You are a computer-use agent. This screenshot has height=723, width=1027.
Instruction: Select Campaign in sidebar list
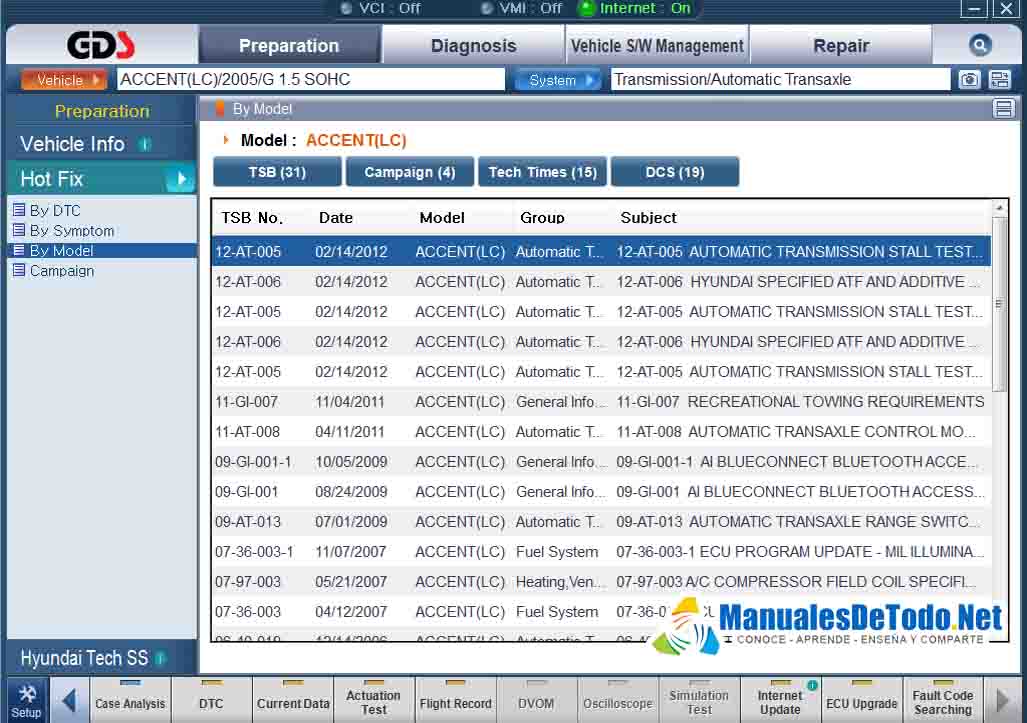[62, 270]
